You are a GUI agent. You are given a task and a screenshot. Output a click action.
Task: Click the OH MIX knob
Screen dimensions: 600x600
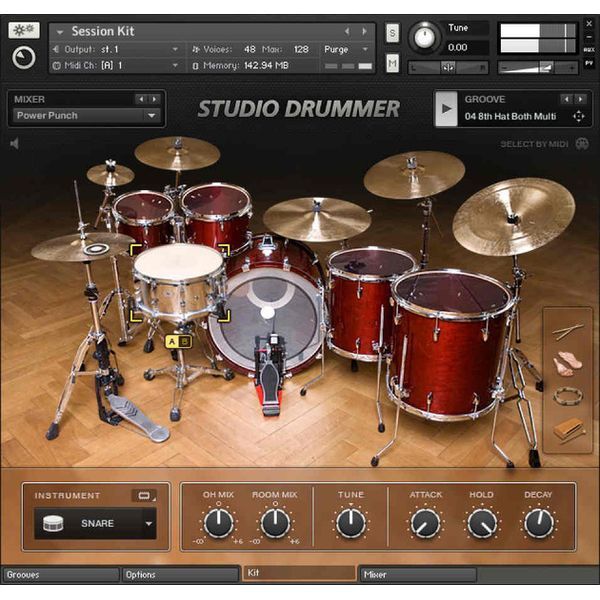pos(218,522)
